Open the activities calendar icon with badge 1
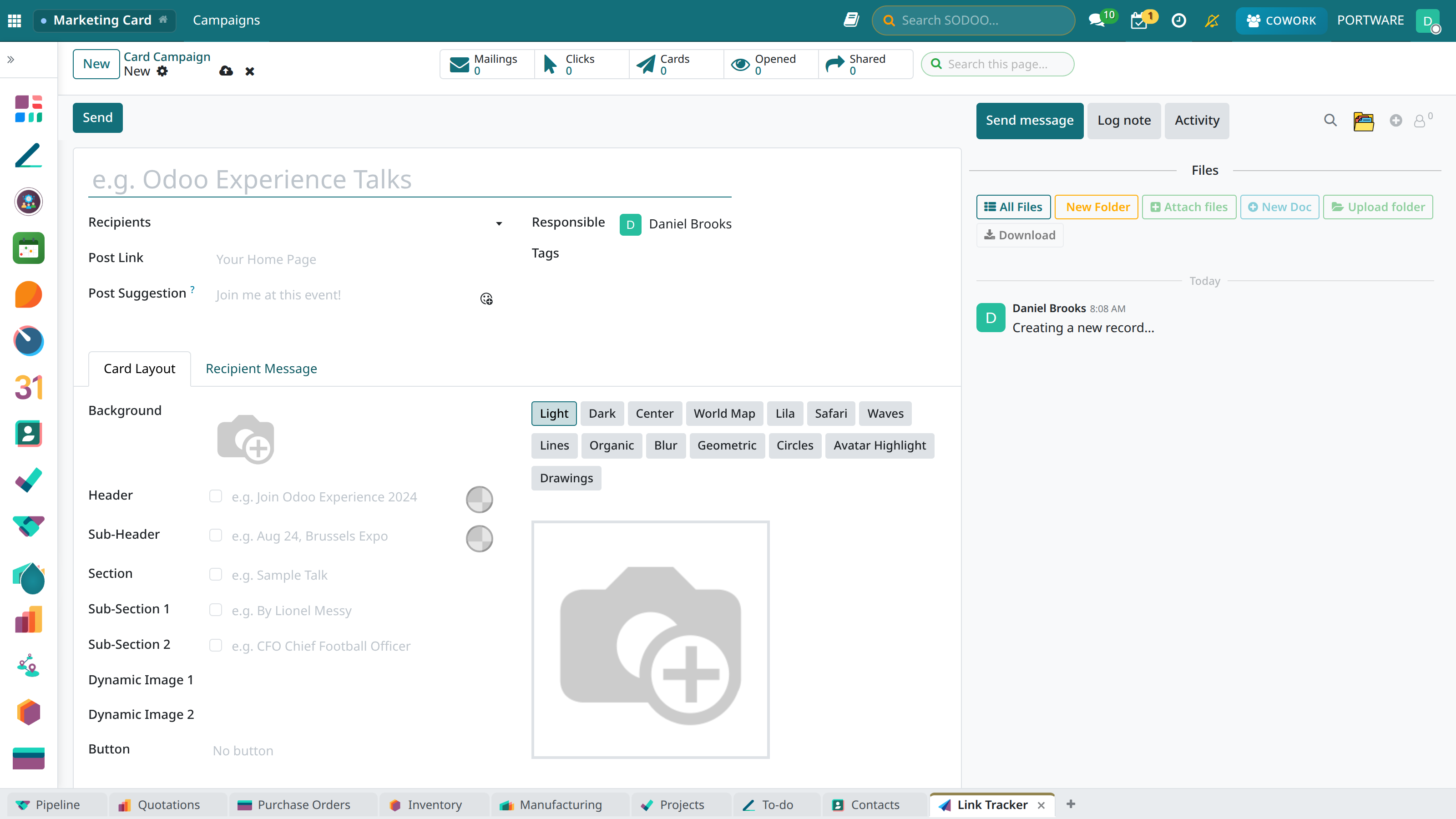The height and width of the screenshot is (819, 1456). click(x=1139, y=21)
